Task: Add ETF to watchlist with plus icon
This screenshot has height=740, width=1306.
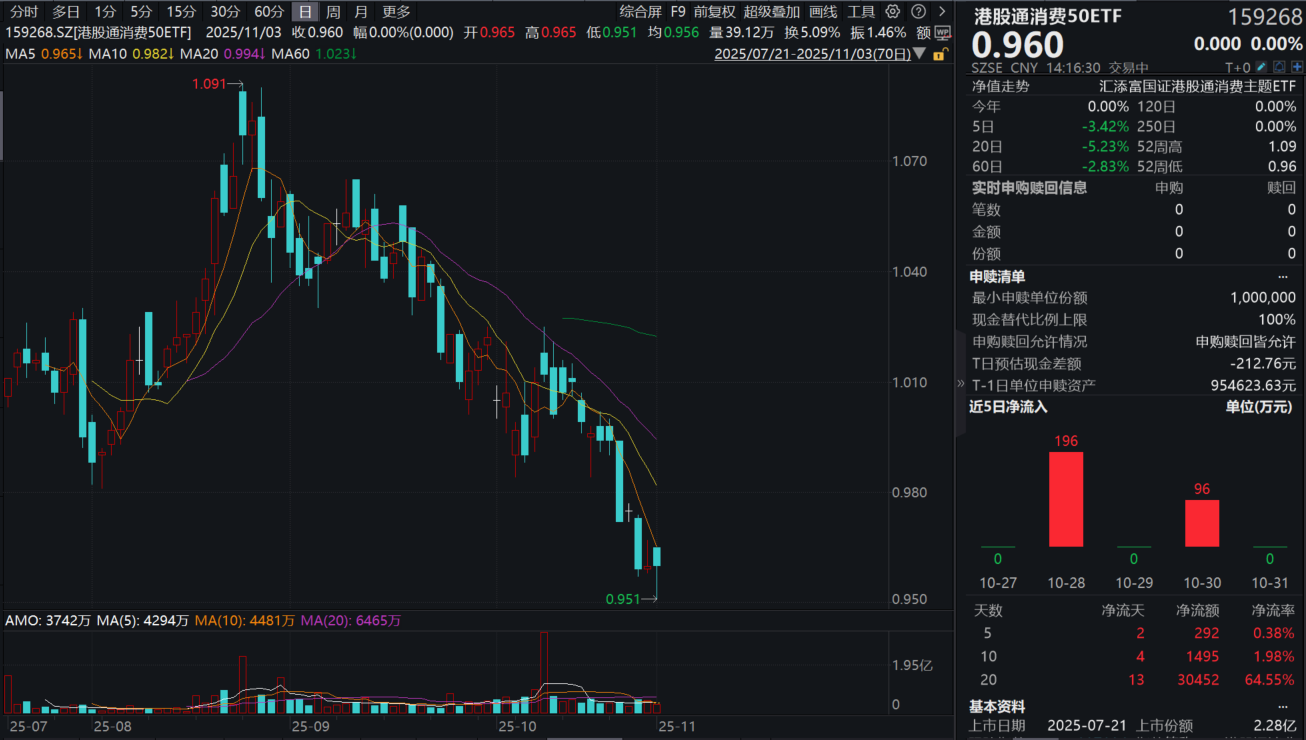Action: click(1296, 67)
